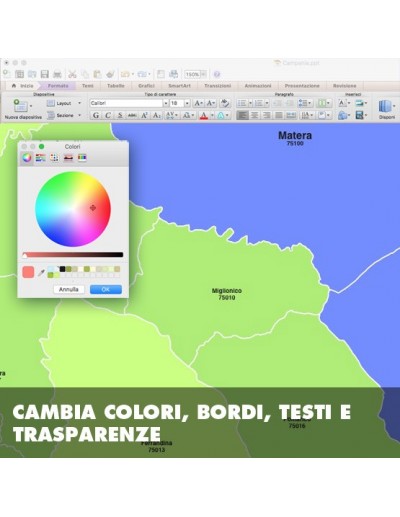This screenshot has height=517, width=400.
Task: Click the increase indent icon
Action: click(289, 103)
